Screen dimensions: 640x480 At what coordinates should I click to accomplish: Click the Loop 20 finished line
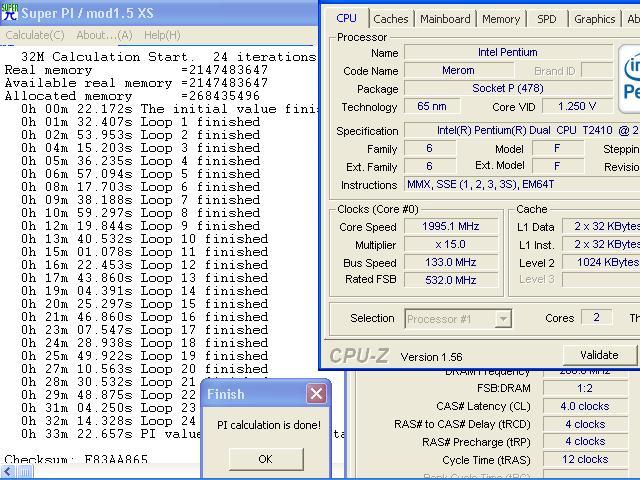[x=145, y=369]
